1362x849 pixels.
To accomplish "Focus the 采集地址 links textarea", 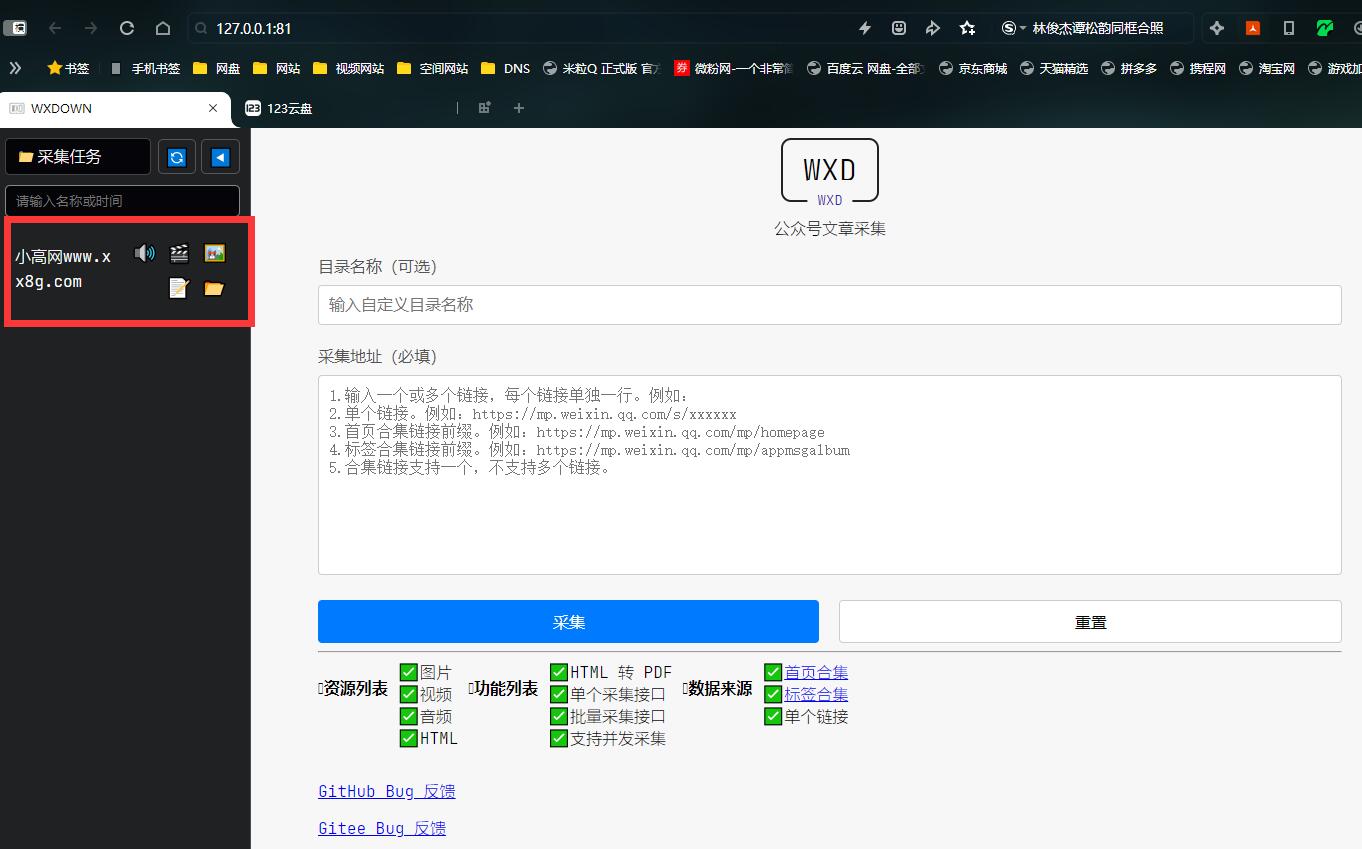I will [x=830, y=475].
